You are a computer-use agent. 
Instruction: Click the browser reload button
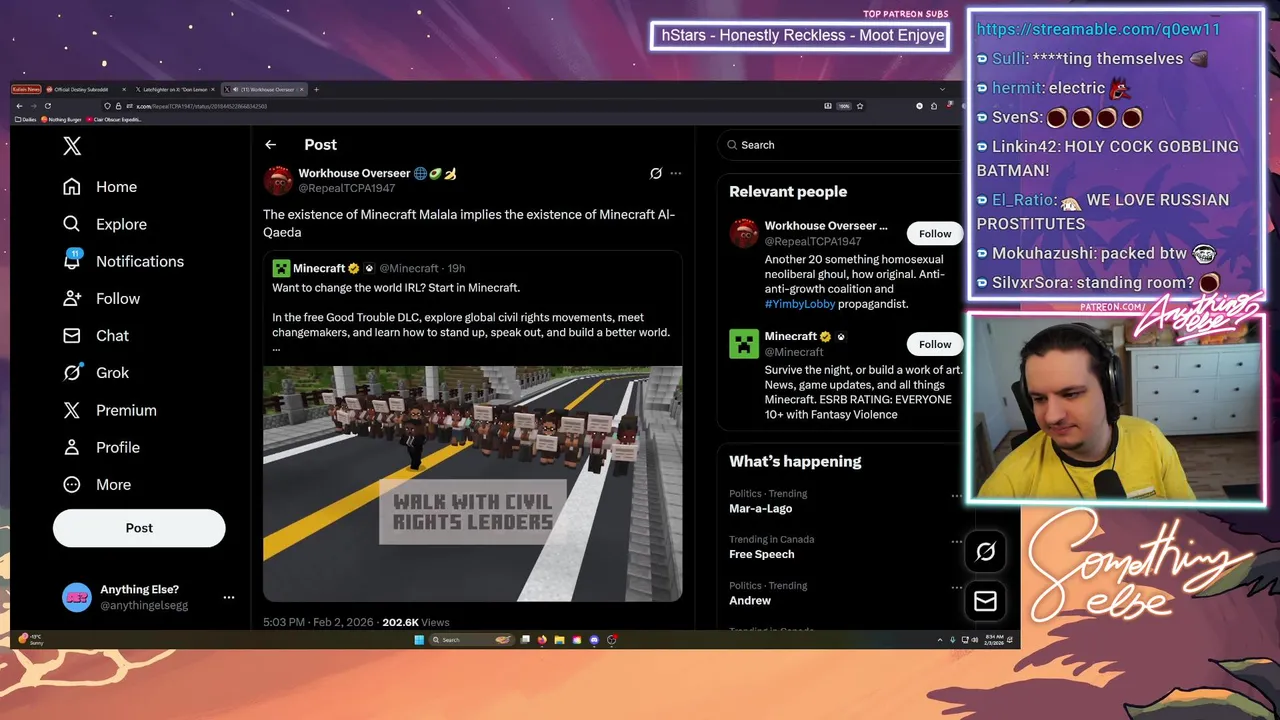[48, 106]
